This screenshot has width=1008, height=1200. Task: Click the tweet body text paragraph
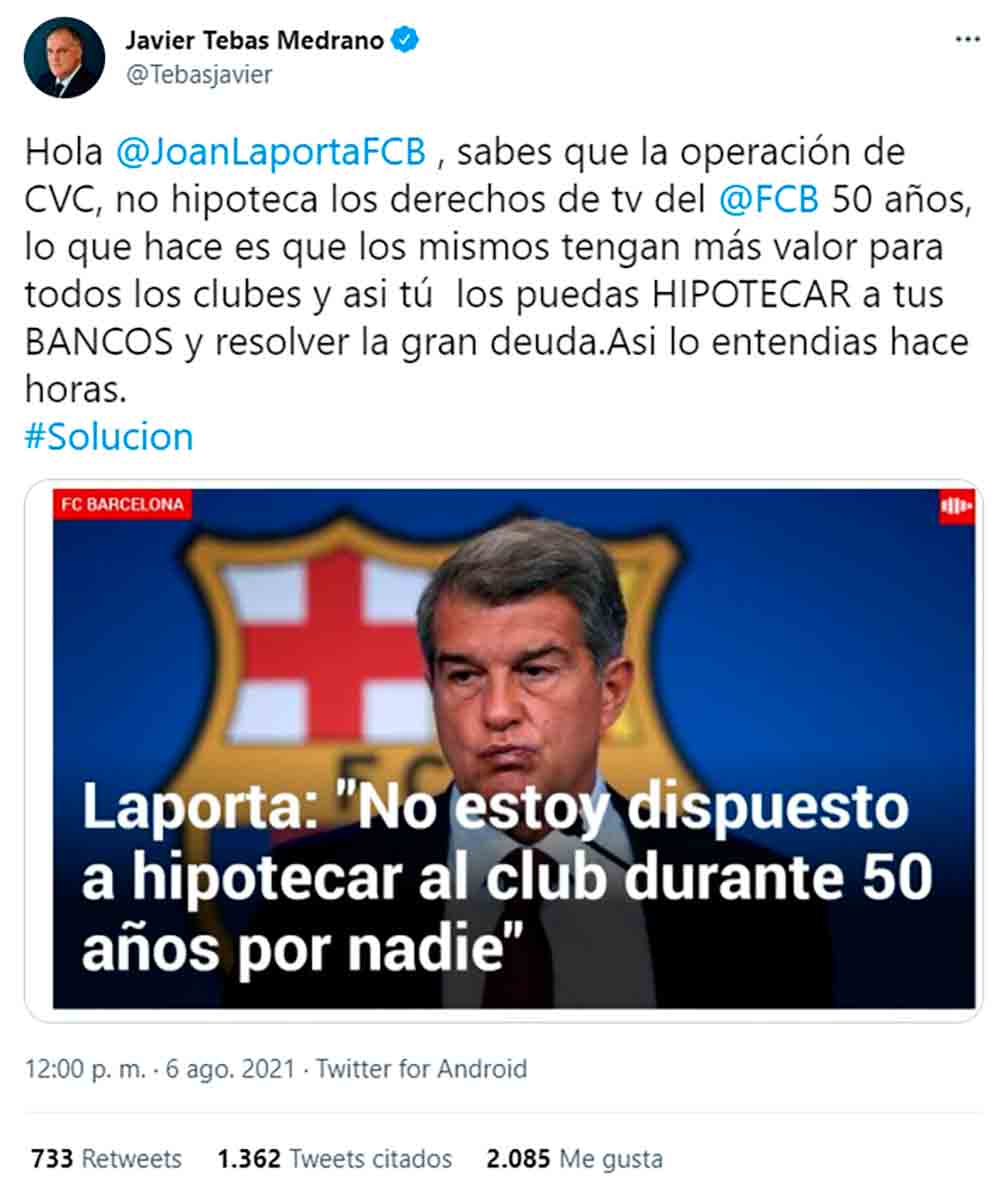497,270
